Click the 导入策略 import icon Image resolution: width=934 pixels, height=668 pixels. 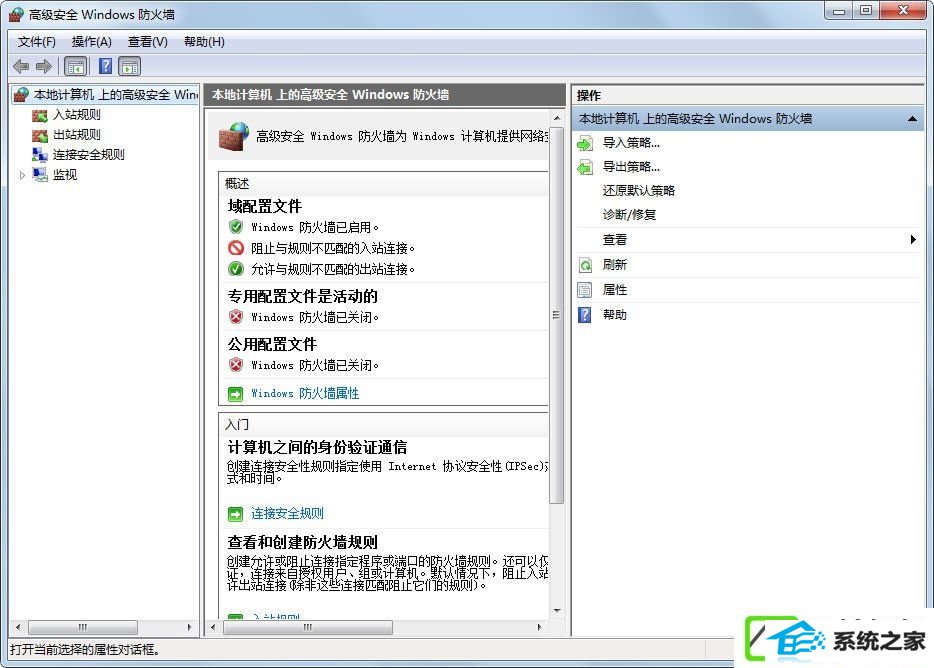coord(585,143)
